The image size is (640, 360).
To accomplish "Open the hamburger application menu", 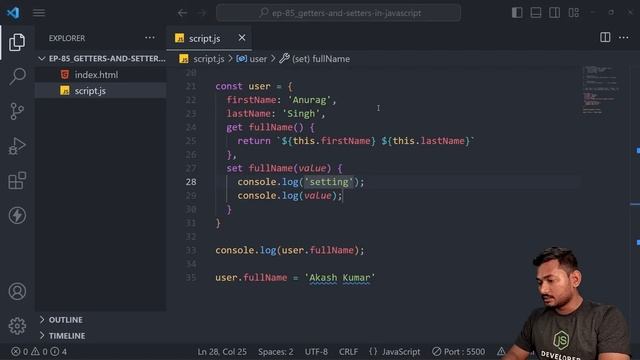I will point(39,13).
